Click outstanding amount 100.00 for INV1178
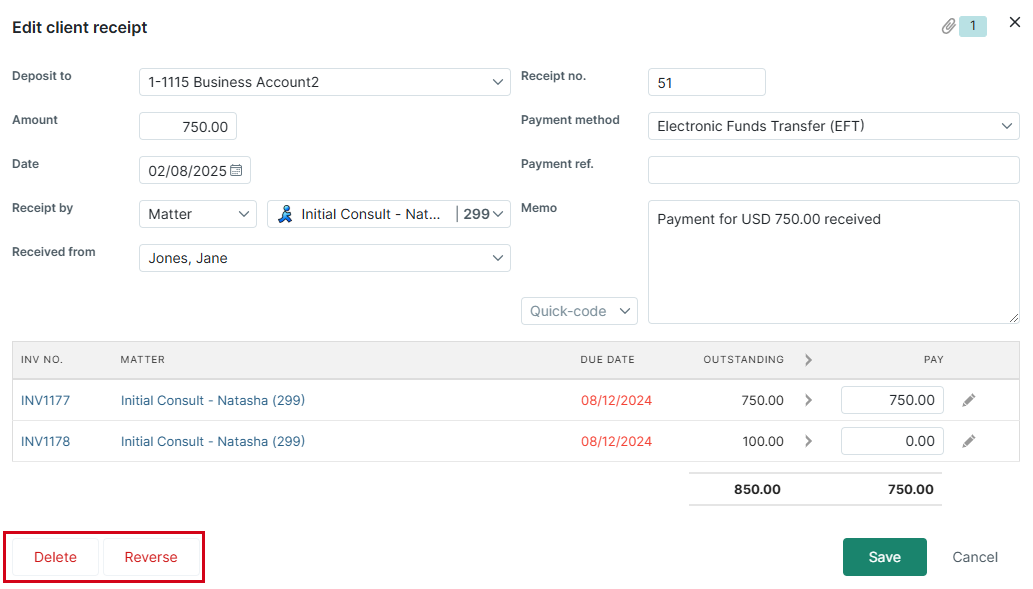 pos(763,441)
